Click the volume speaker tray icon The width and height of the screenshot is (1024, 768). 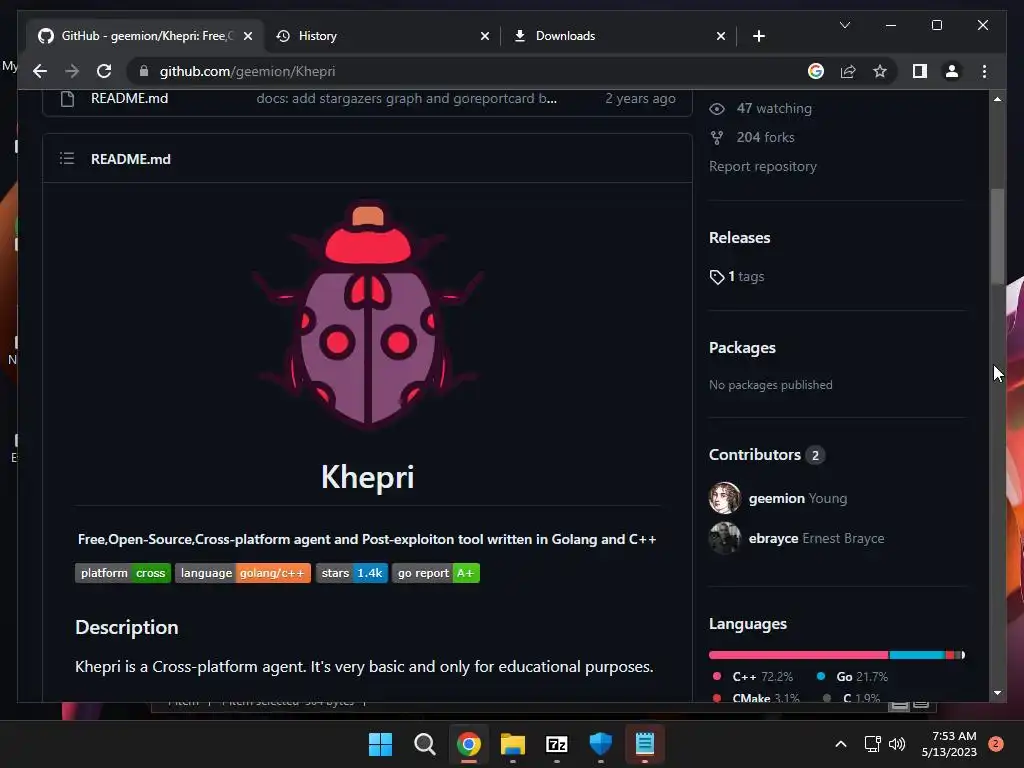tap(897, 744)
